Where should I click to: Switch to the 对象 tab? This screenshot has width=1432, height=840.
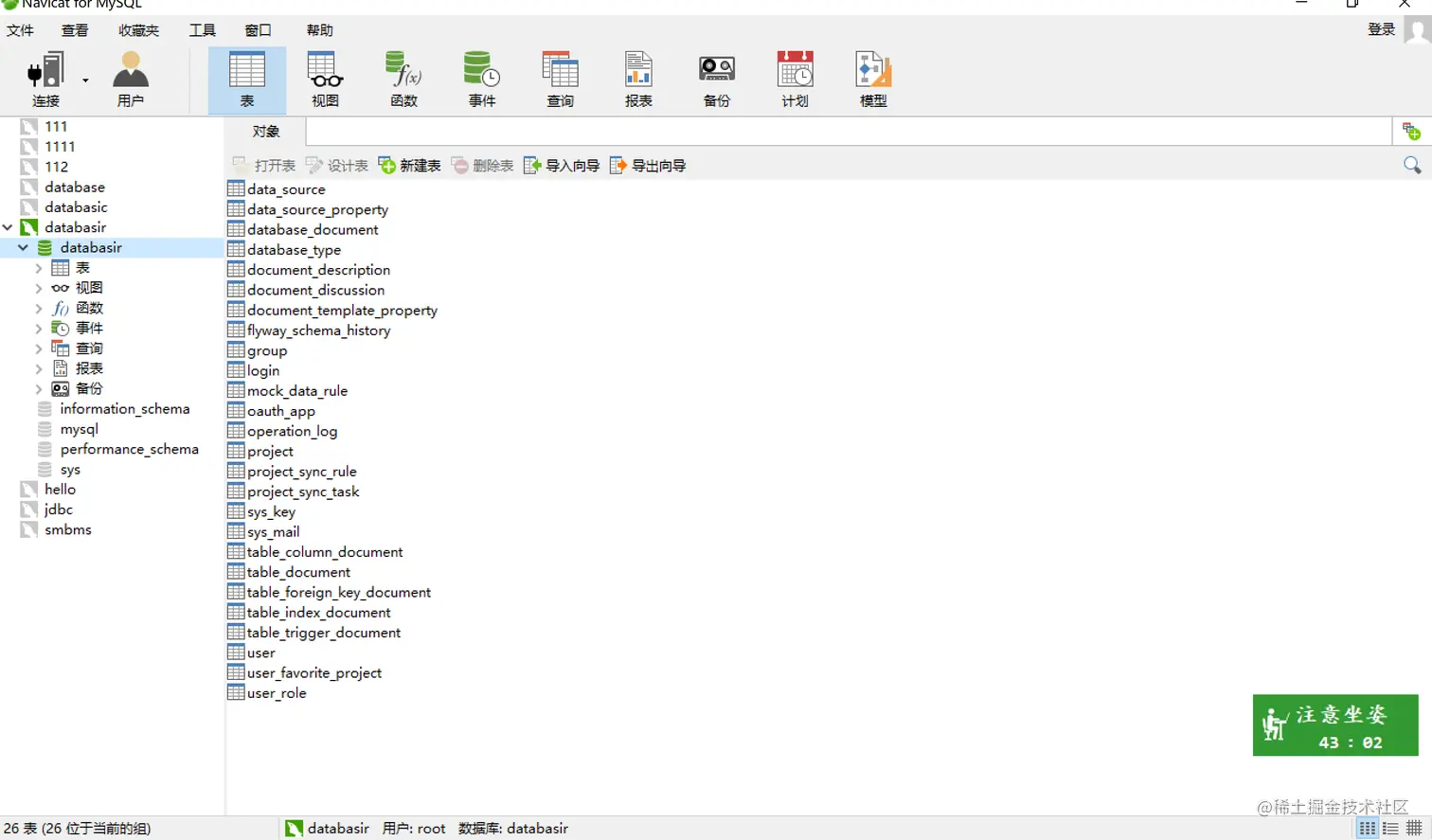coord(266,132)
